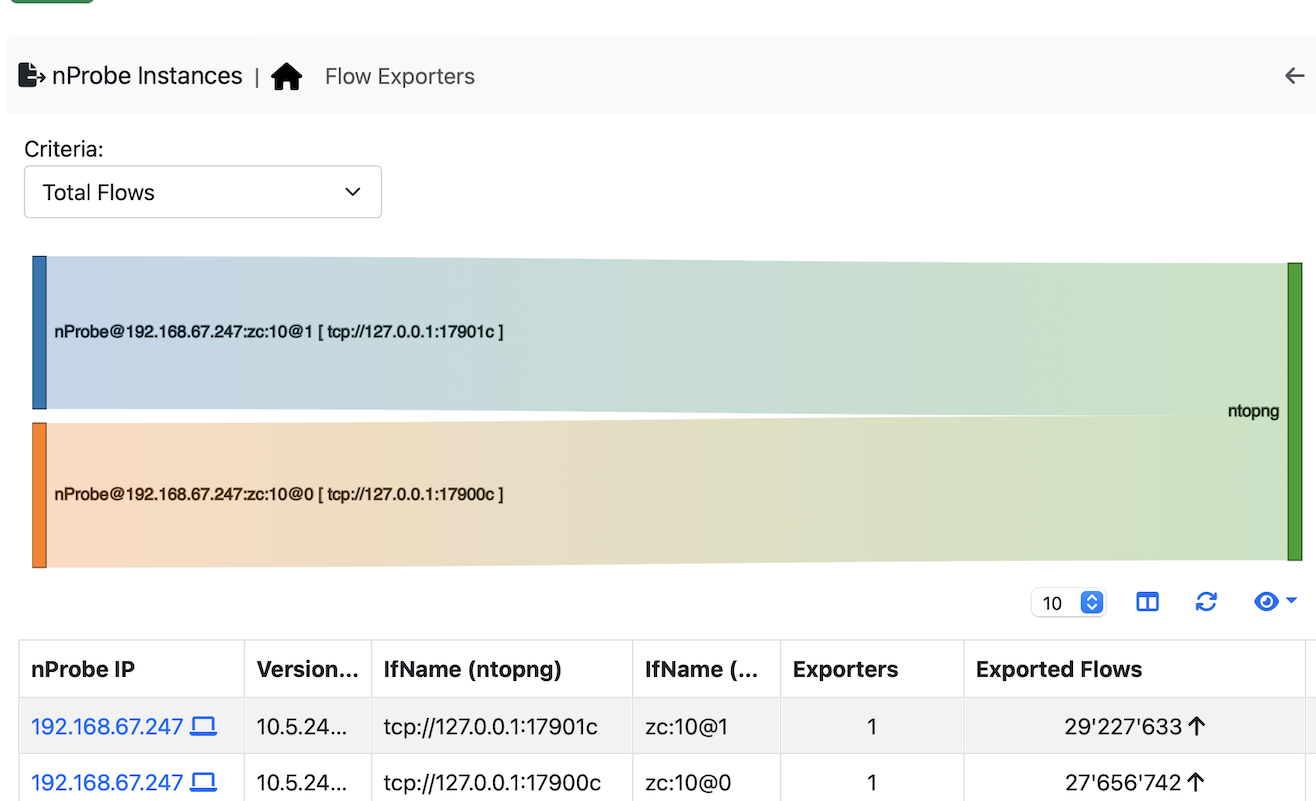Open the Flow Exporters breadcrumb
1316x801 pixels.
tap(400, 76)
